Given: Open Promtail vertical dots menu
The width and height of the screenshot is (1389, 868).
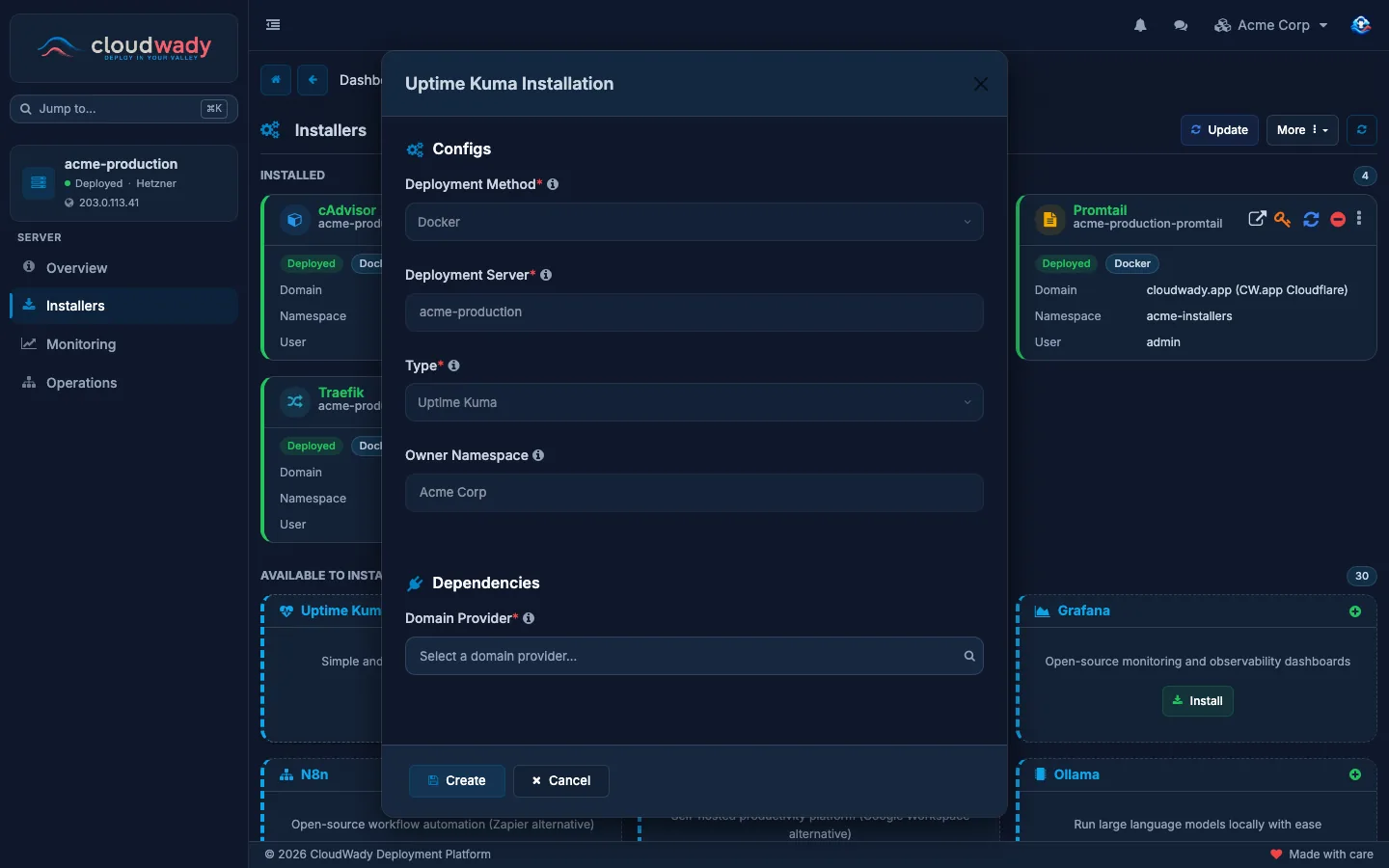Looking at the screenshot, I should [1359, 218].
